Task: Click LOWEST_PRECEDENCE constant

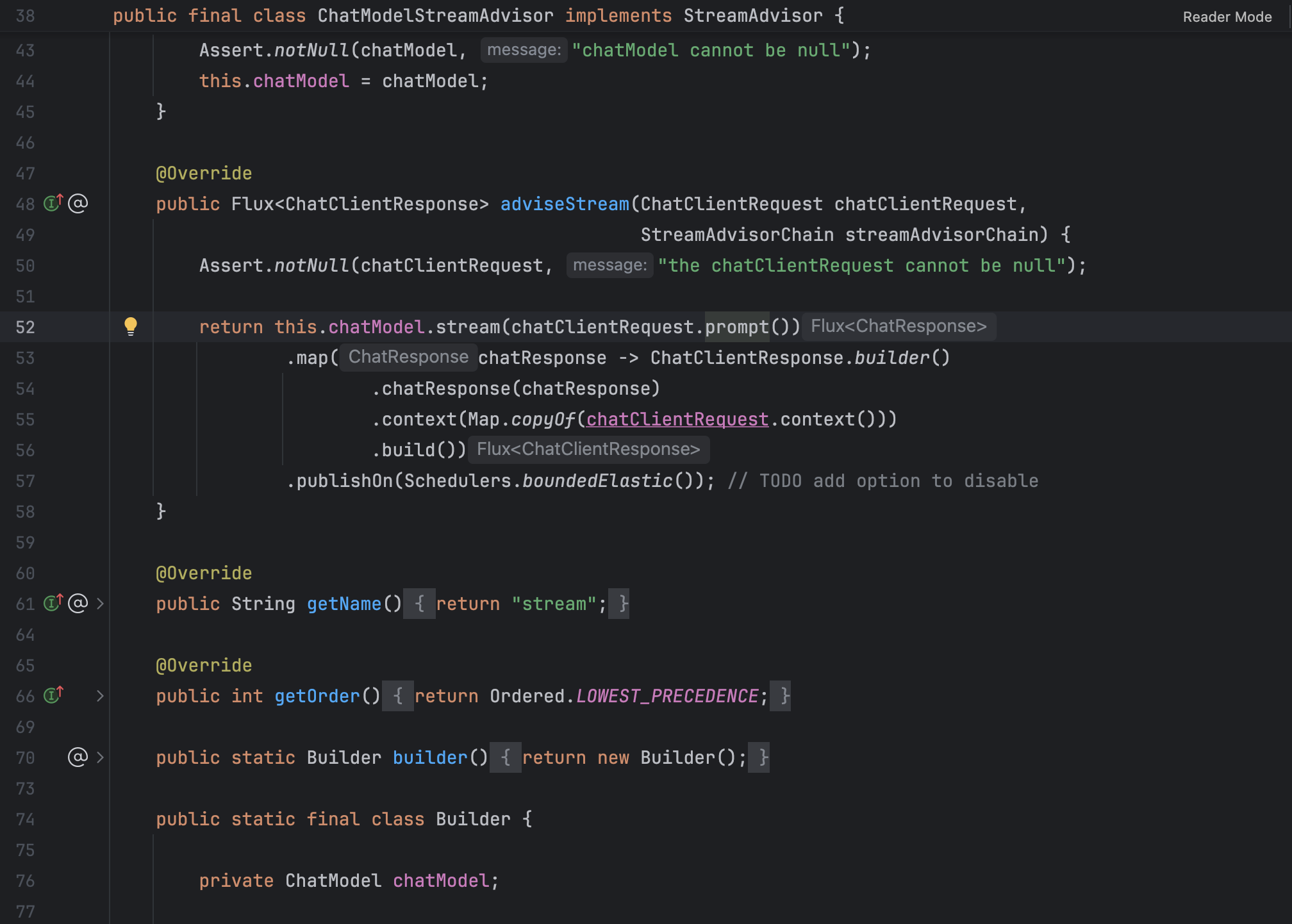Action: 667,696
